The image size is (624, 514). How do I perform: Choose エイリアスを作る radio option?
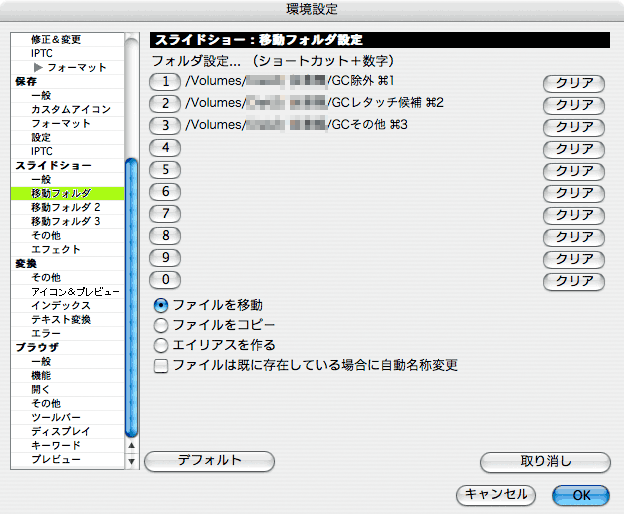click(161, 345)
